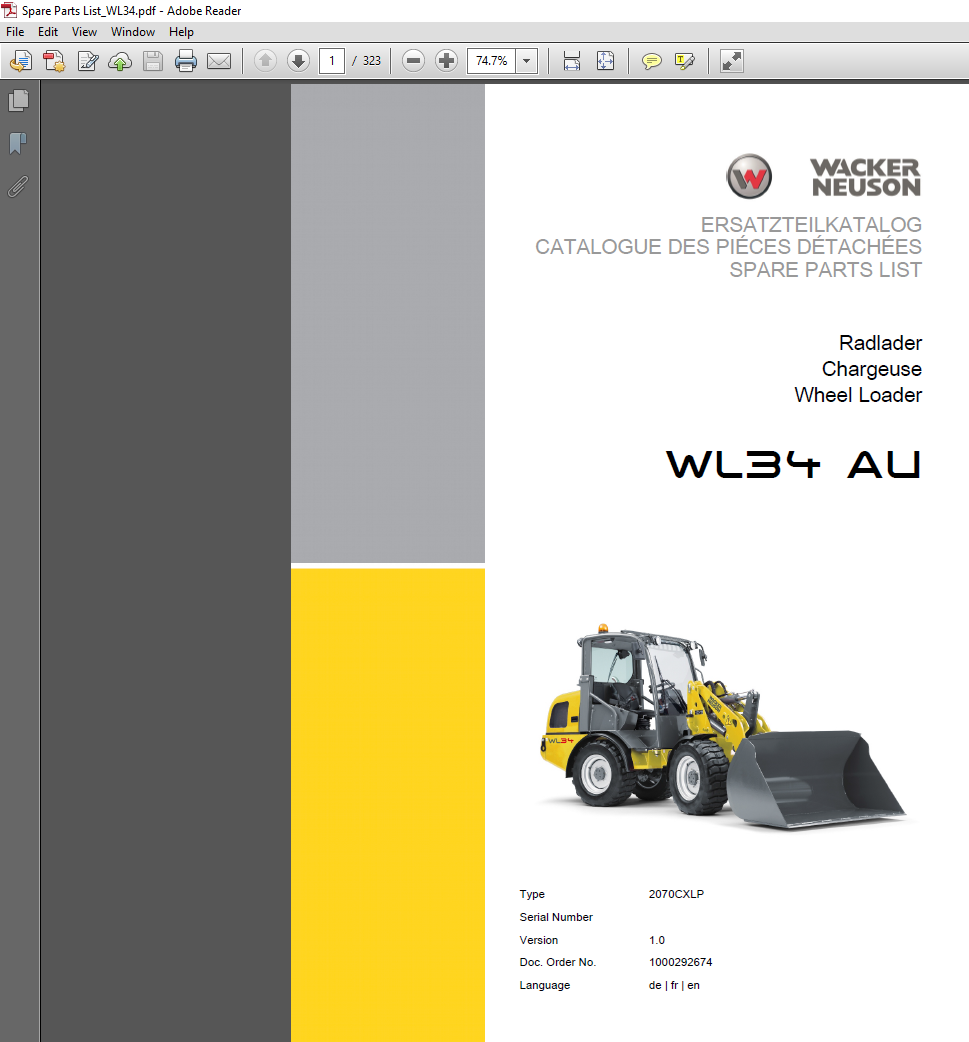Click the email envelope icon

[x=219, y=62]
